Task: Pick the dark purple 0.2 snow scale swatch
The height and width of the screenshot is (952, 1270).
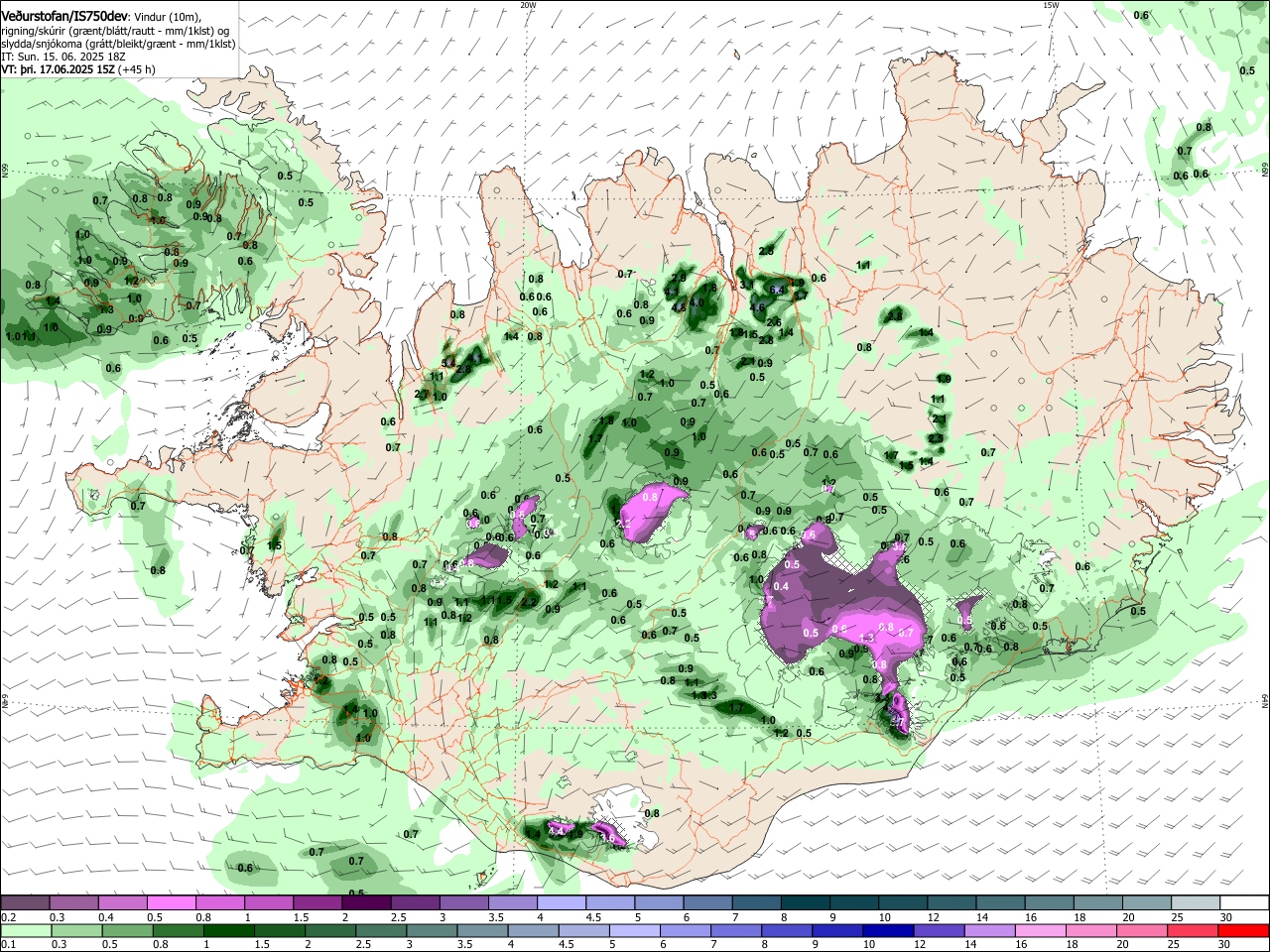Action: pos(25,903)
